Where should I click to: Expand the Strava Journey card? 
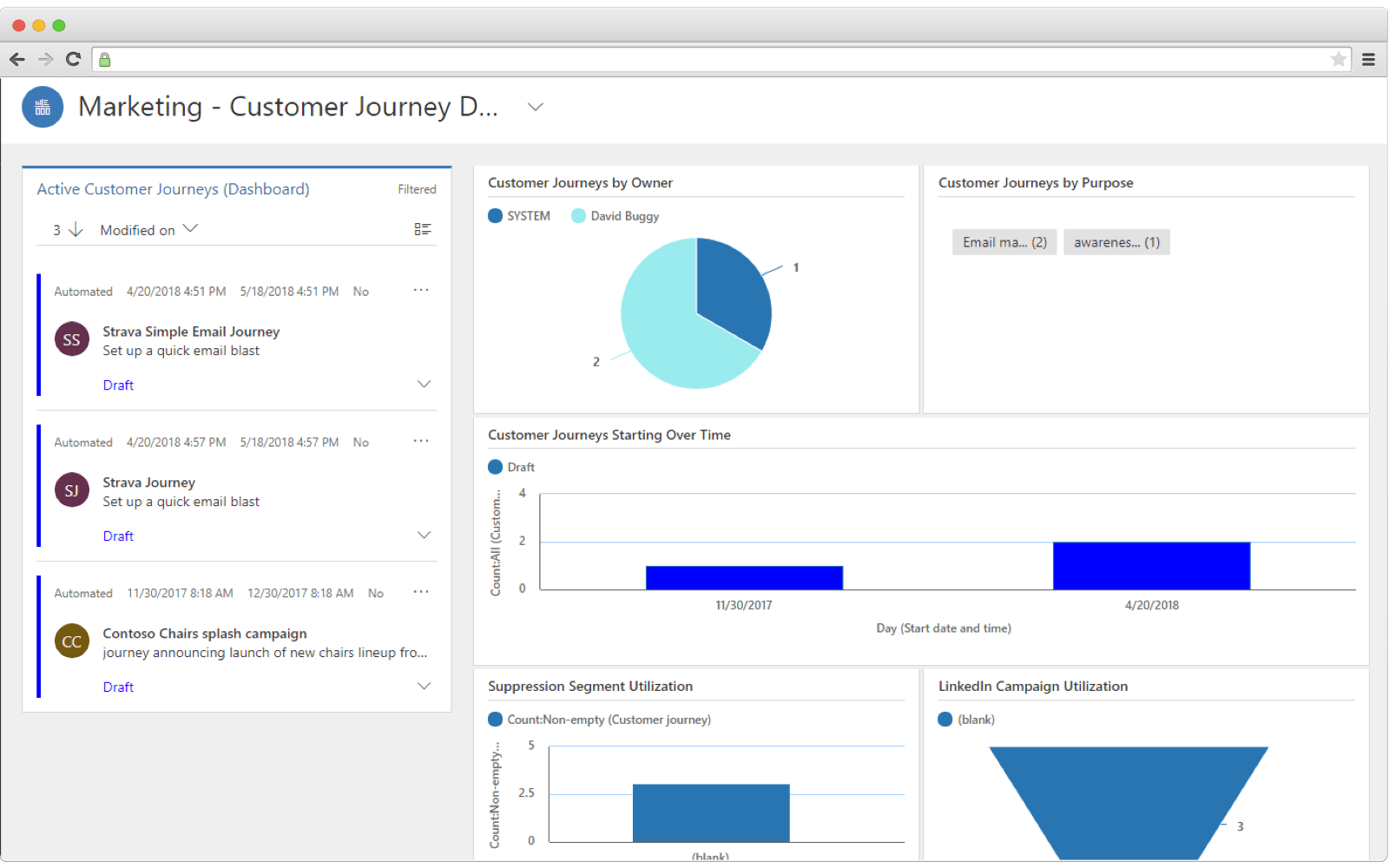(424, 535)
